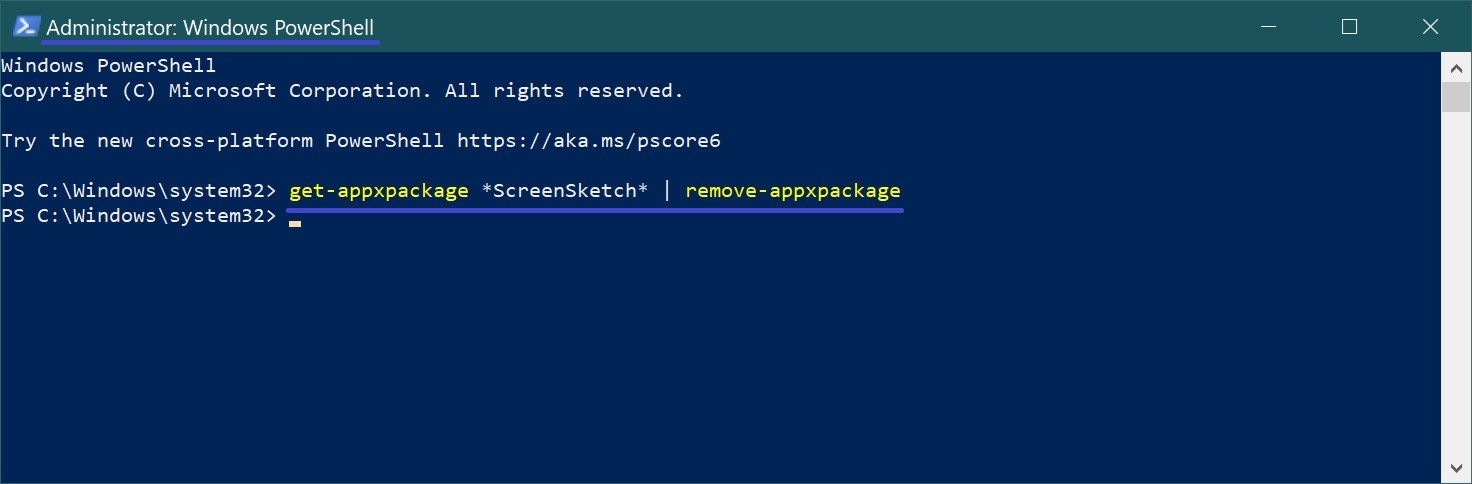
Task: Click the https://aka.ms/pscore6 URL
Action: tap(588, 141)
